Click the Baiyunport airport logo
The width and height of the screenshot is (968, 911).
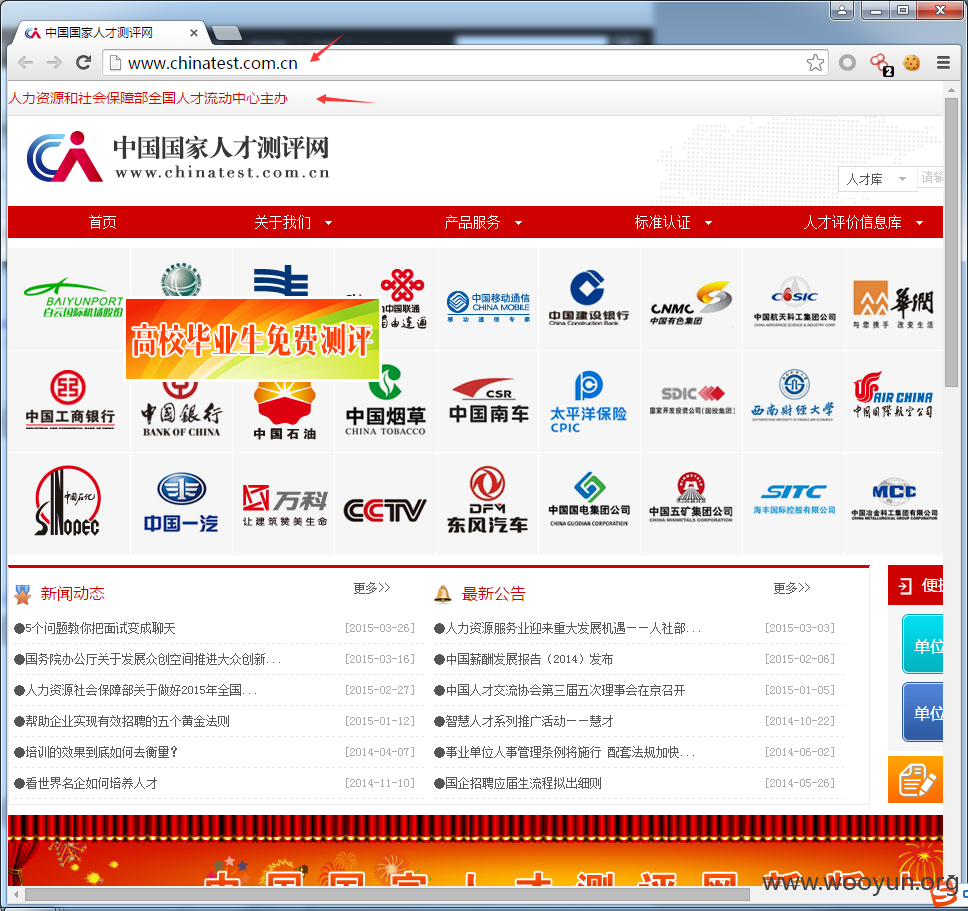tap(73, 299)
